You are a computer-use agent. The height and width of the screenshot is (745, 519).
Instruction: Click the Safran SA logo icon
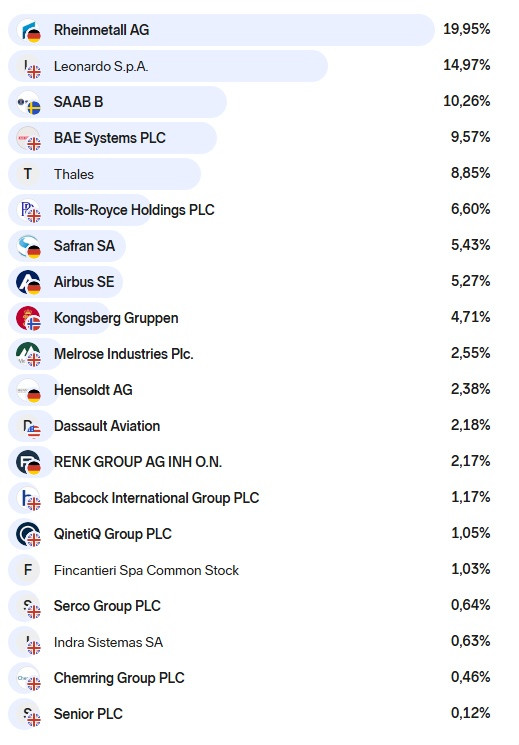click(29, 247)
